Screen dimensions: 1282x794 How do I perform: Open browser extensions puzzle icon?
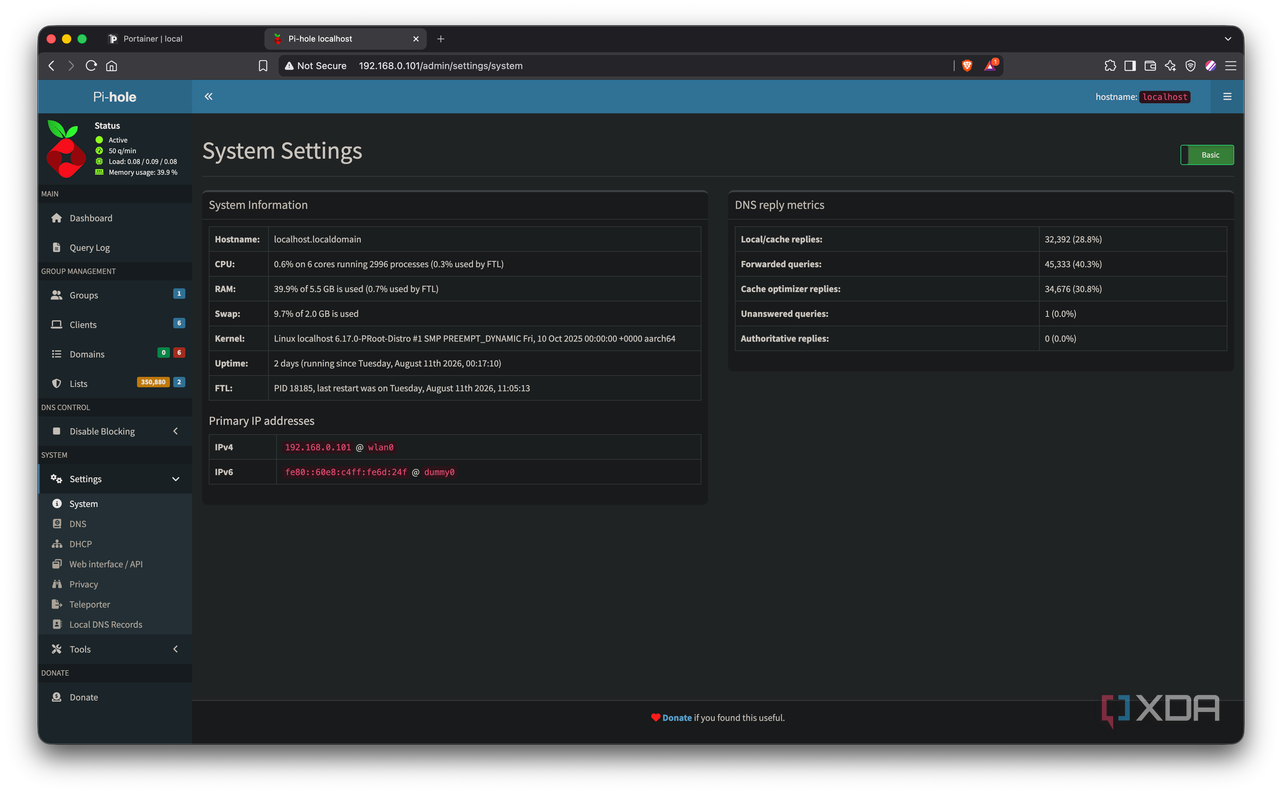1110,66
